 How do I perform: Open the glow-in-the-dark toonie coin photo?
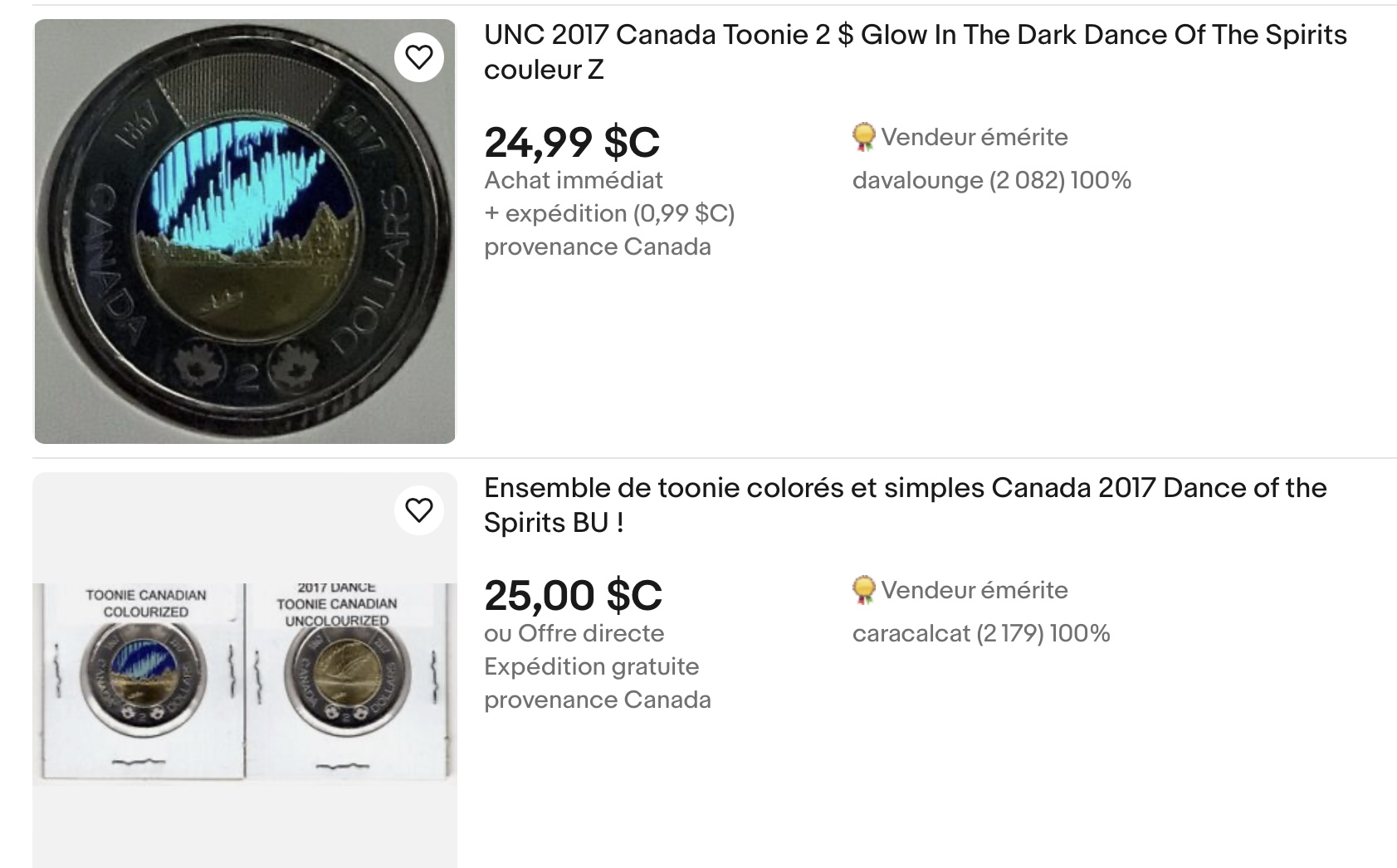click(x=245, y=232)
